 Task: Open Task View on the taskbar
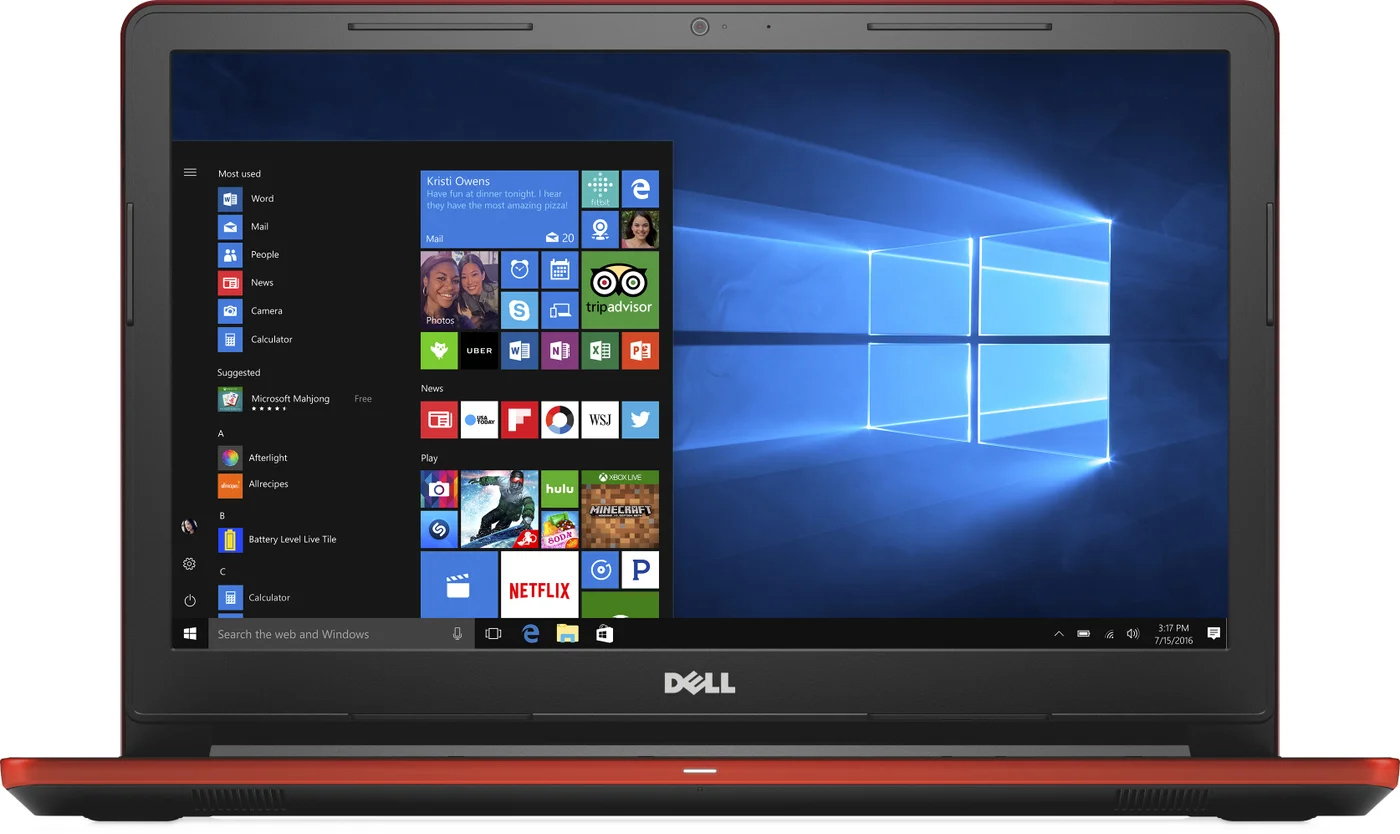click(x=493, y=634)
